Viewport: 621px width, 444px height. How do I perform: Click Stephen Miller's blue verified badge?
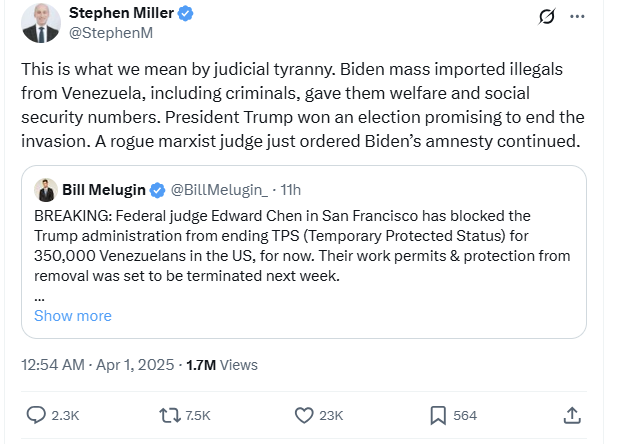187,13
